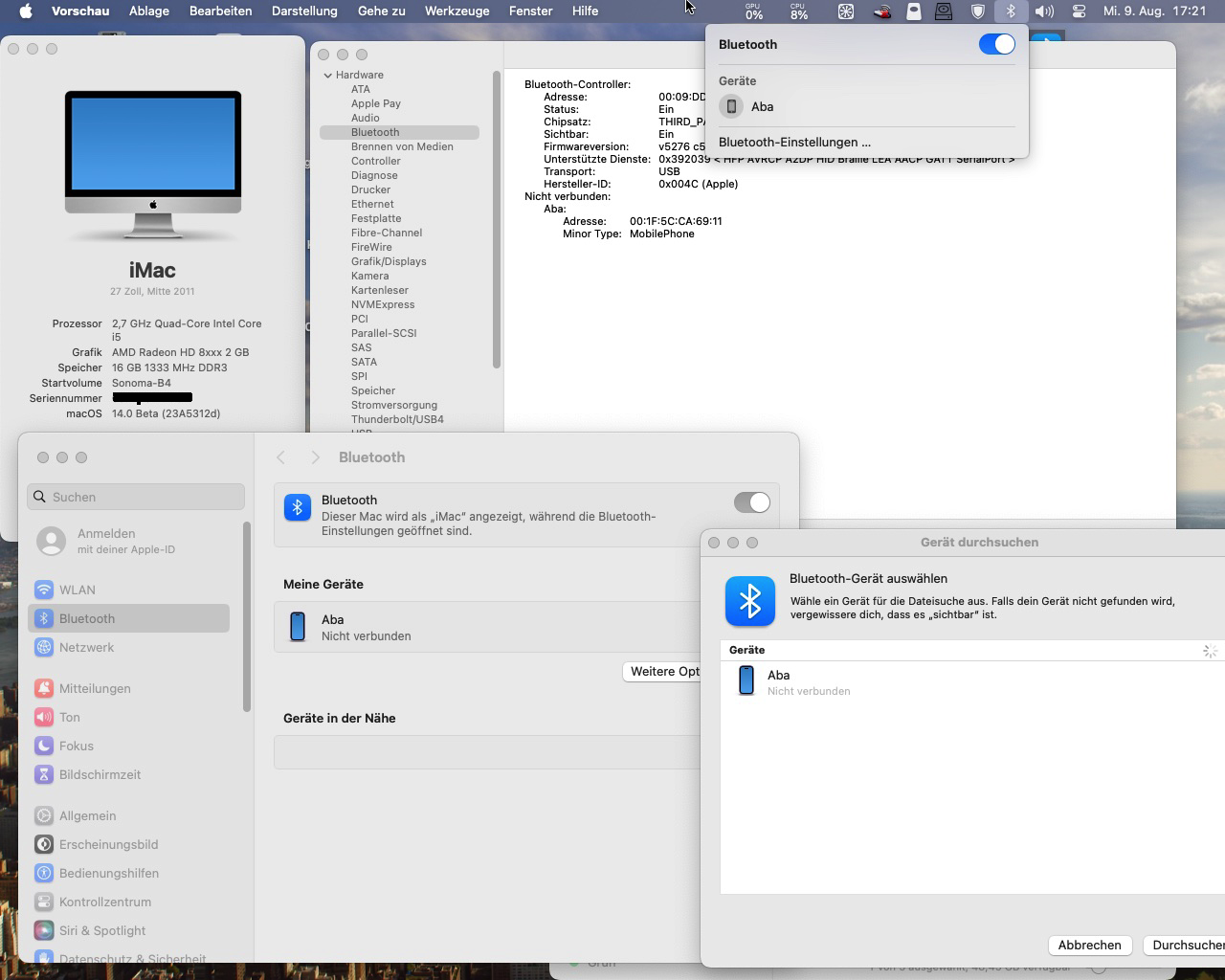Viewport: 1225px width, 980px height.
Task: Click the shield security menu bar icon
Action: [978, 11]
